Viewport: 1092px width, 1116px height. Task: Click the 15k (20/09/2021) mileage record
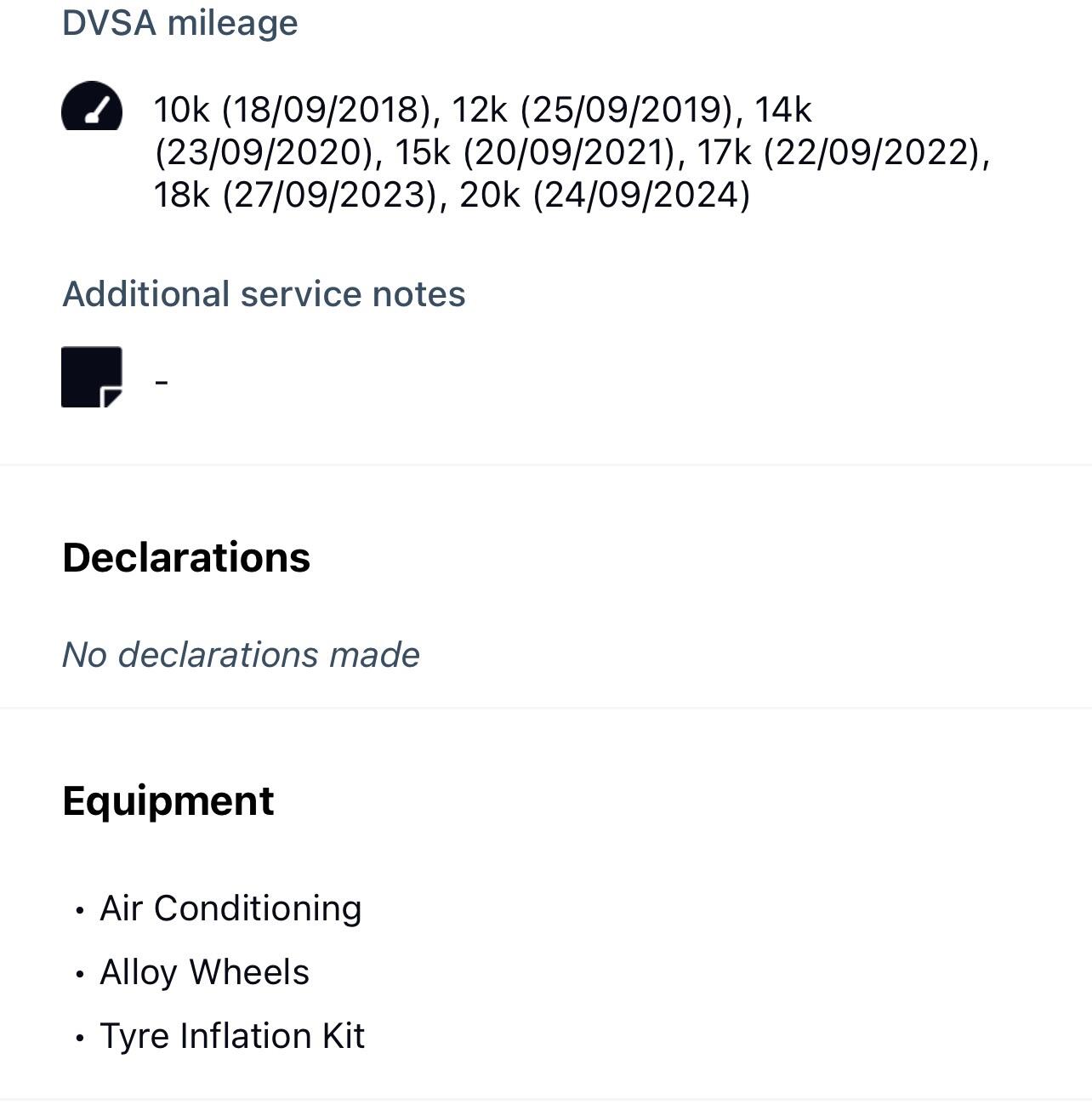point(534,152)
